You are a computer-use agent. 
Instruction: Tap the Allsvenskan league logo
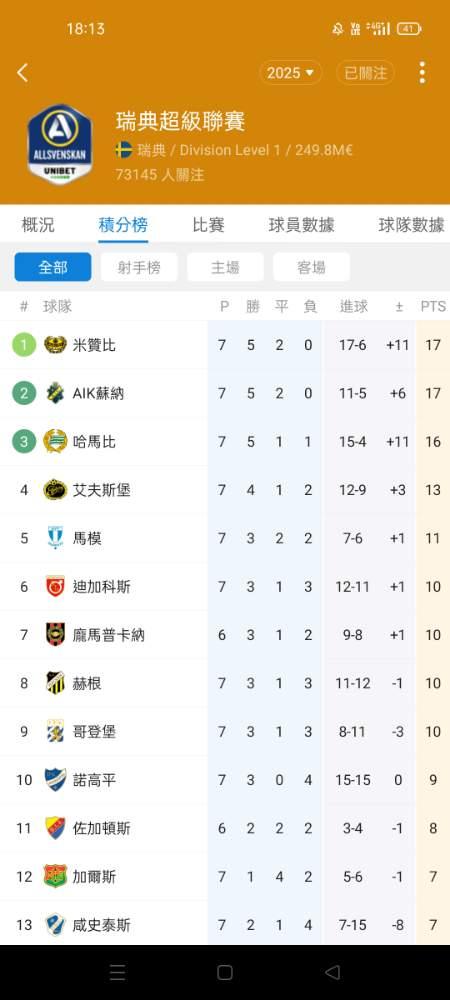point(59,144)
